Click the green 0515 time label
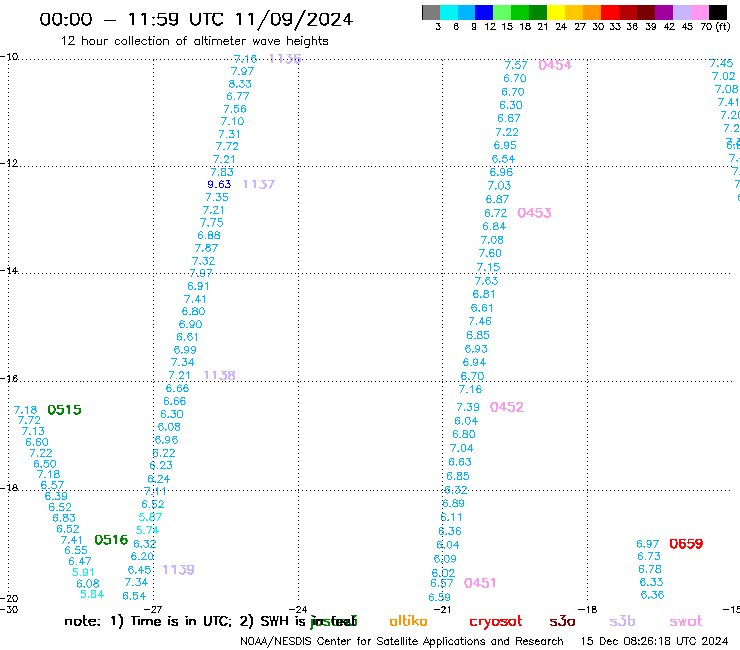Image resolution: width=740 pixels, height=650 pixels. pyautogui.click(x=65, y=410)
